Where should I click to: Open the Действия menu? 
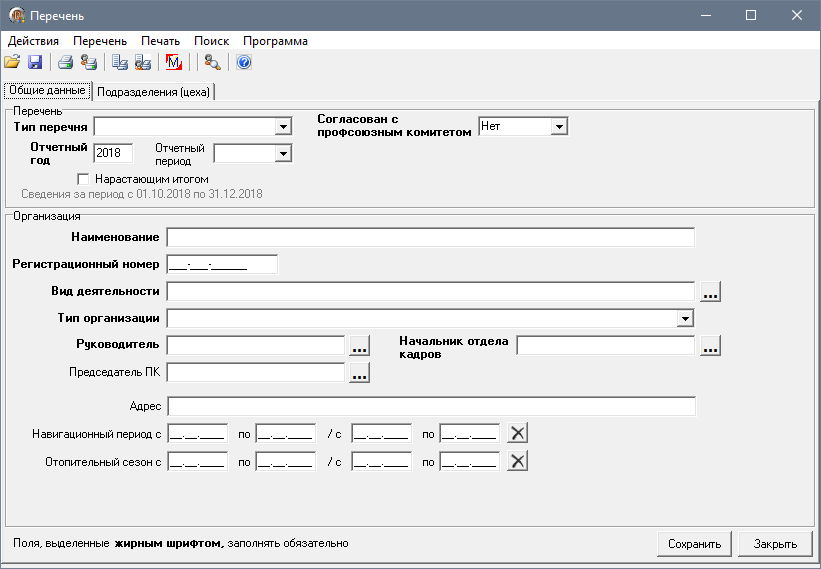(x=33, y=41)
